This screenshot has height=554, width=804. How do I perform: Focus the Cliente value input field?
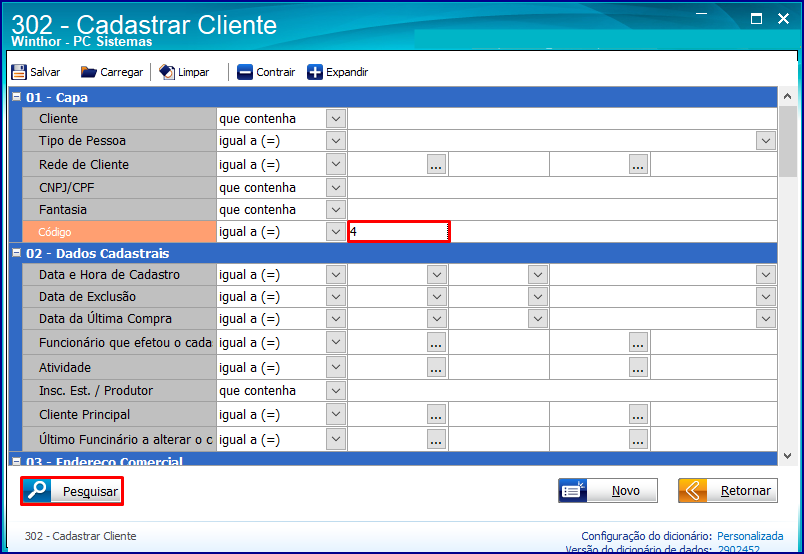pos(562,118)
